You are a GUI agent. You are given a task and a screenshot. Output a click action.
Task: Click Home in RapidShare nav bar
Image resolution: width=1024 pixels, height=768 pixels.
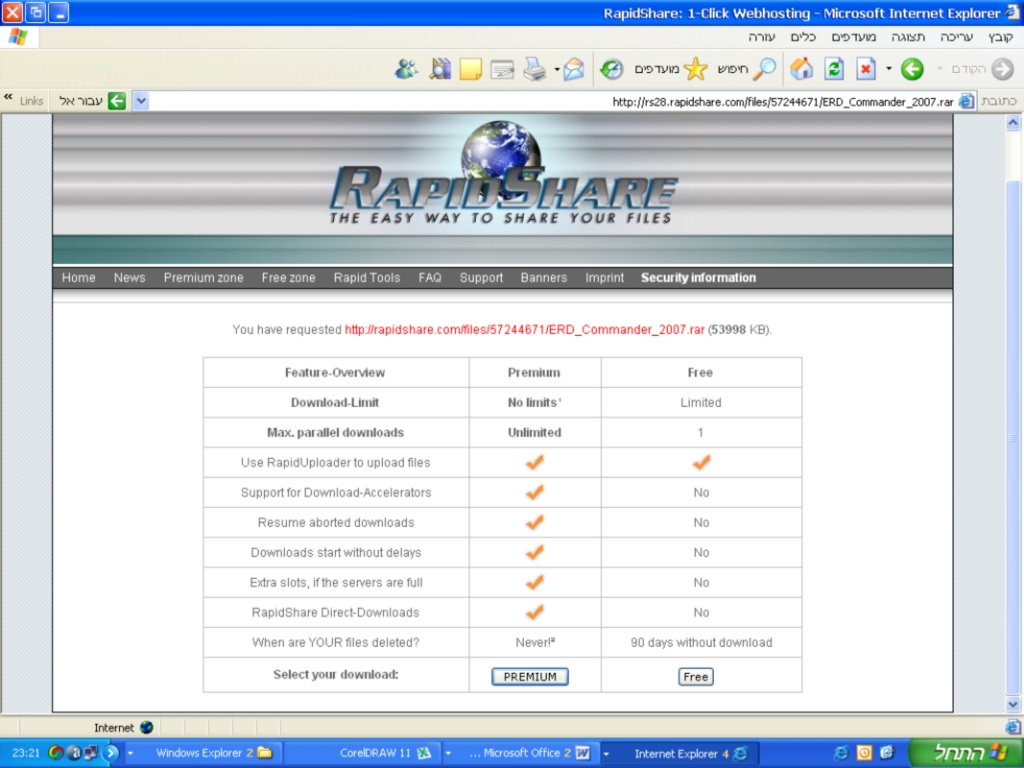(x=78, y=278)
